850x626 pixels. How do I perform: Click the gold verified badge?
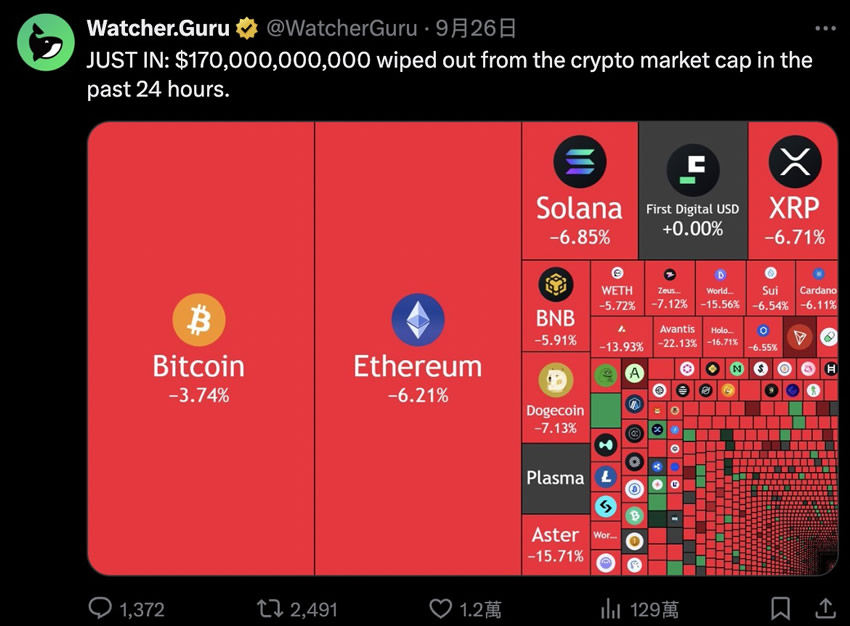(x=247, y=28)
